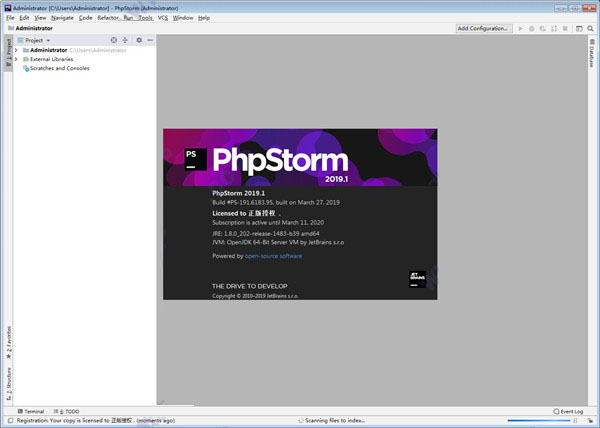Select Scratches and Consoles item
The height and width of the screenshot is (428, 600).
[x=59, y=68]
